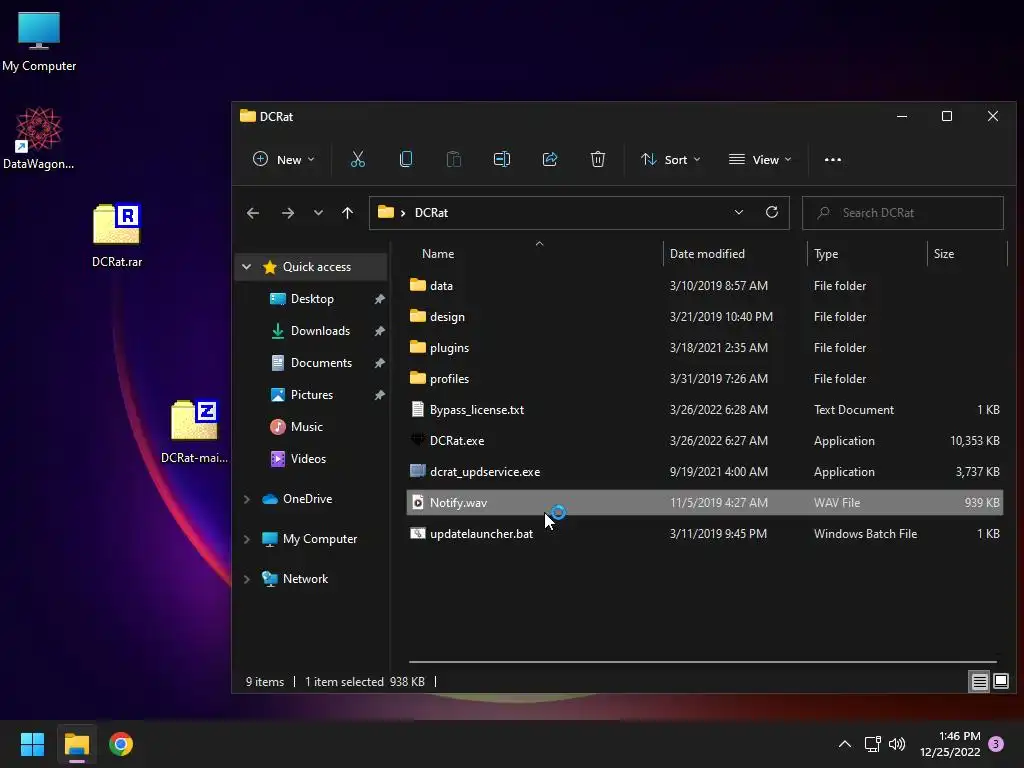
Task: Switch to large thumbnails view in status bar
Action: [1000, 682]
